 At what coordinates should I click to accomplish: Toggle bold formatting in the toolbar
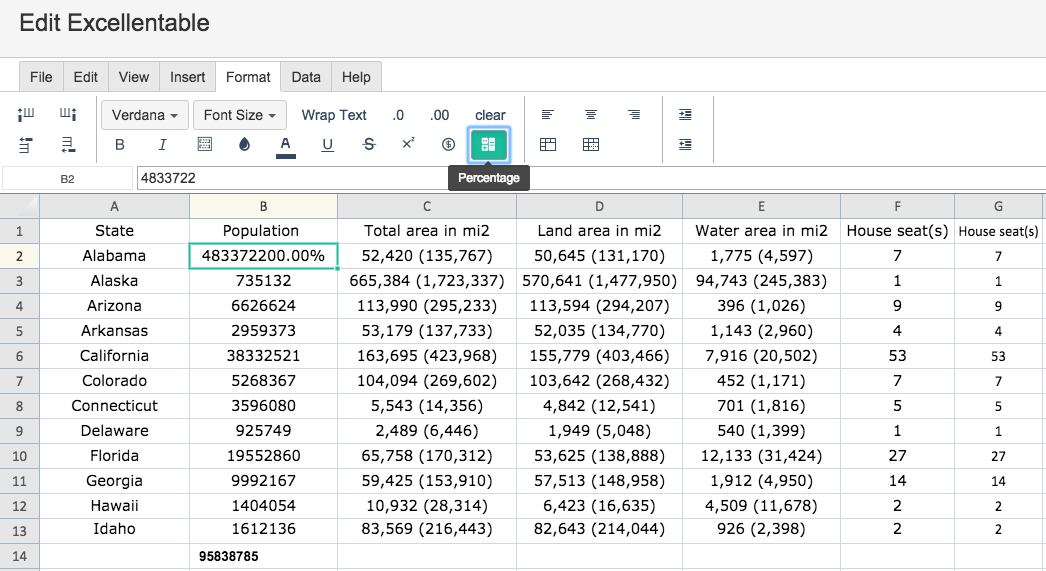pyautogui.click(x=120, y=145)
